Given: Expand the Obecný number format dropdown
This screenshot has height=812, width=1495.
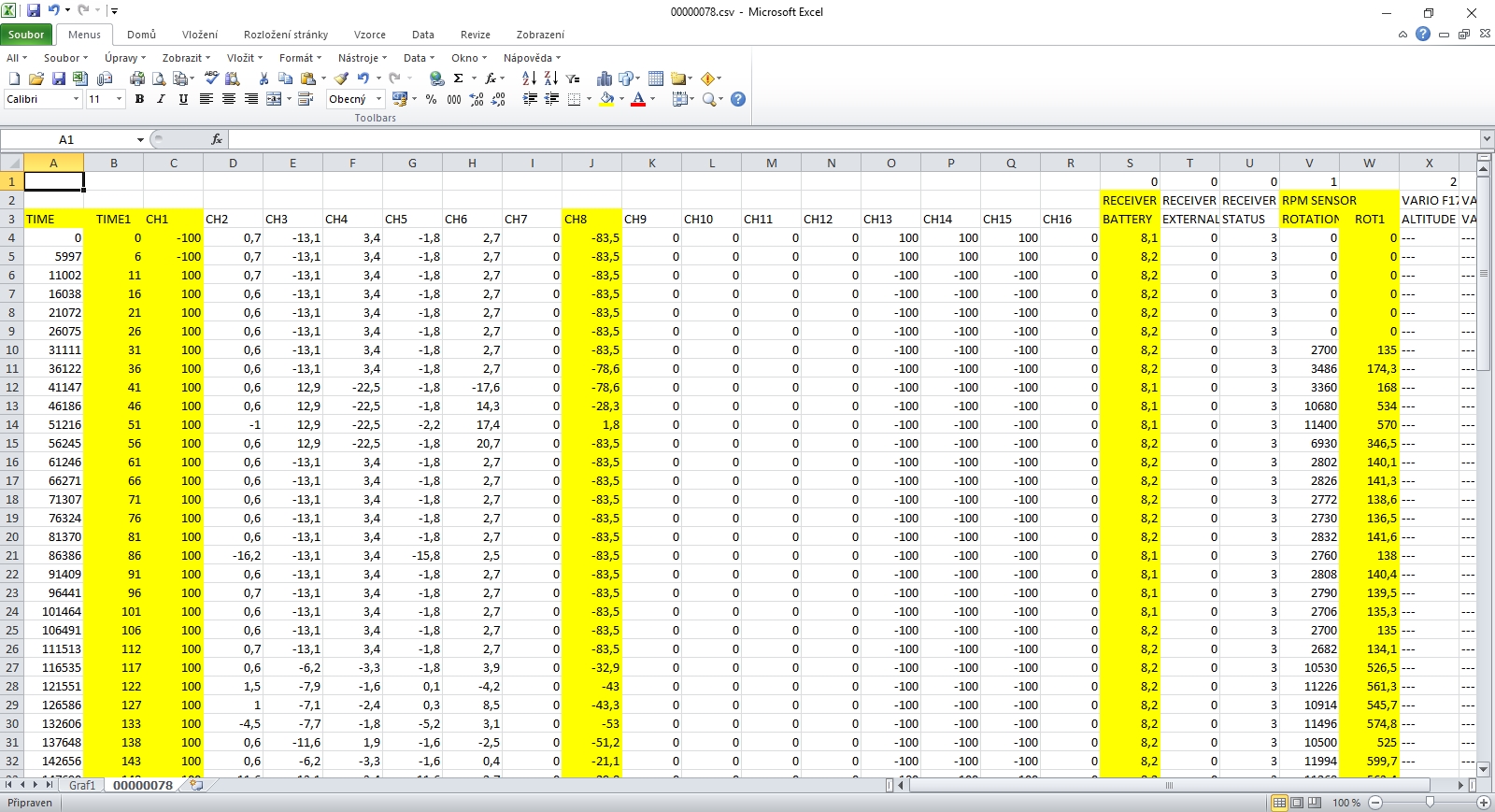Looking at the screenshot, I should coord(379,99).
